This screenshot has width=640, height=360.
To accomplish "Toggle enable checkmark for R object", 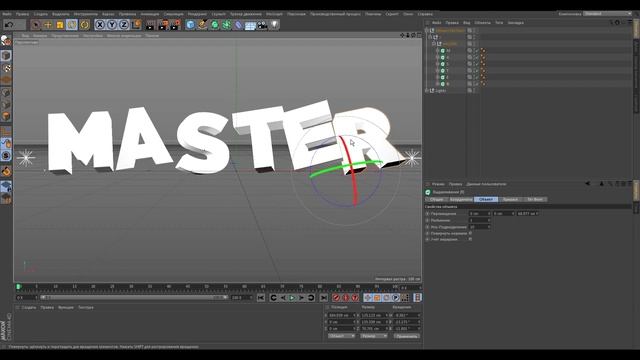I will pos(476,84).
